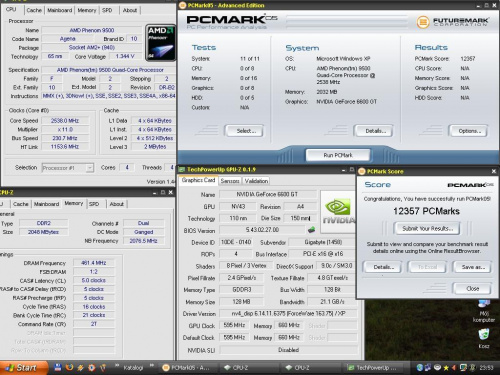Switch to the Cache tab in top CPU-Z
The width and height of the screenshot is (500, 375).
[x=34, y=10]
